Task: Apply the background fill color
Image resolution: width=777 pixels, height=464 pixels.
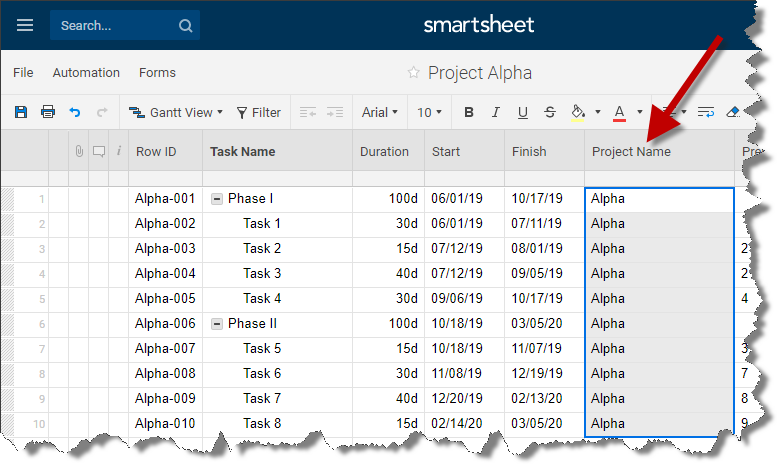Action: (x=578, y=113)
